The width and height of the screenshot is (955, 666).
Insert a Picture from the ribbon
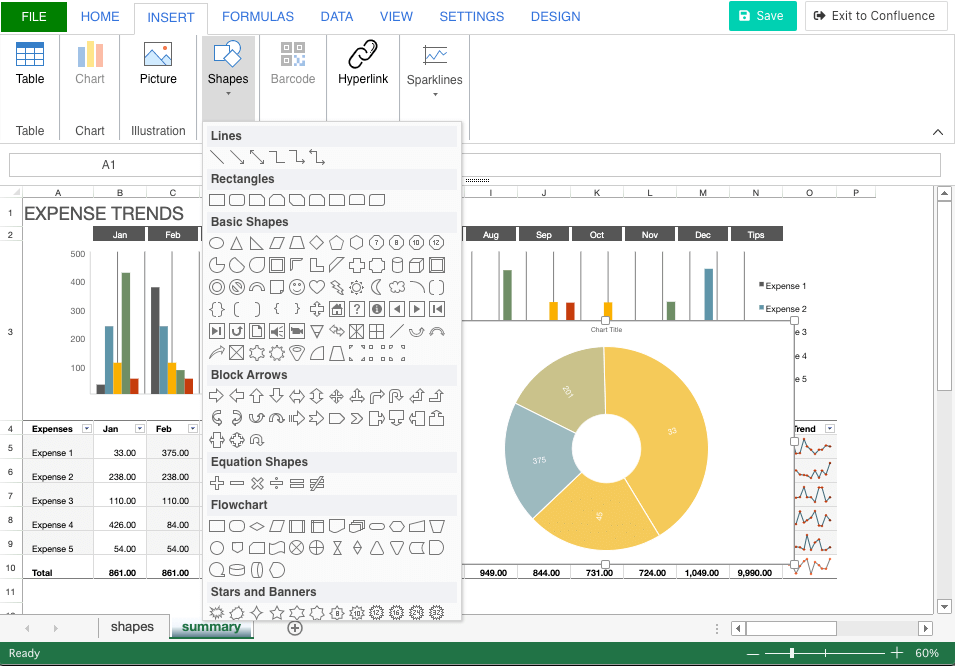tap(158, 64)
